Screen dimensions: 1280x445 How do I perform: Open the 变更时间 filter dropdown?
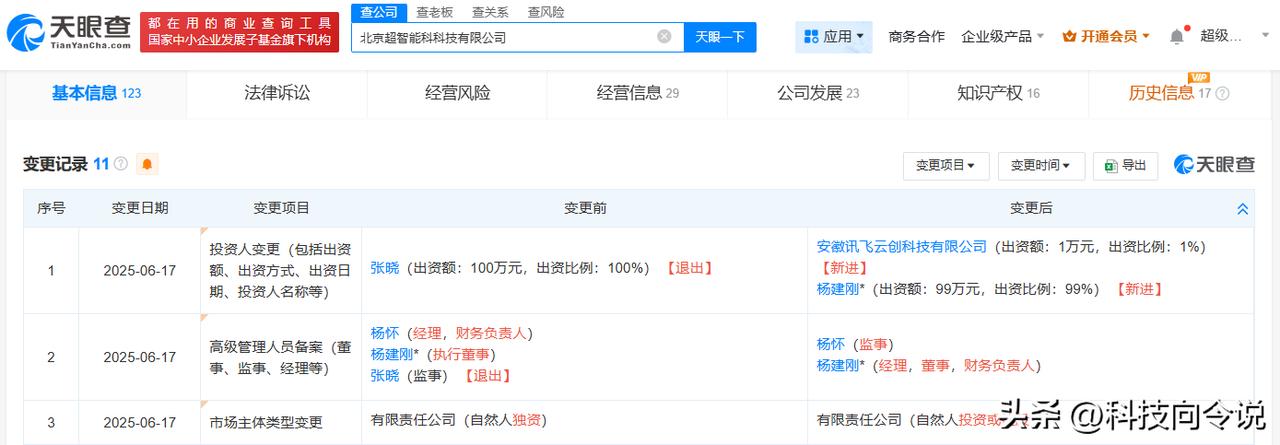pyautogui.click(x=1041, y=166)
